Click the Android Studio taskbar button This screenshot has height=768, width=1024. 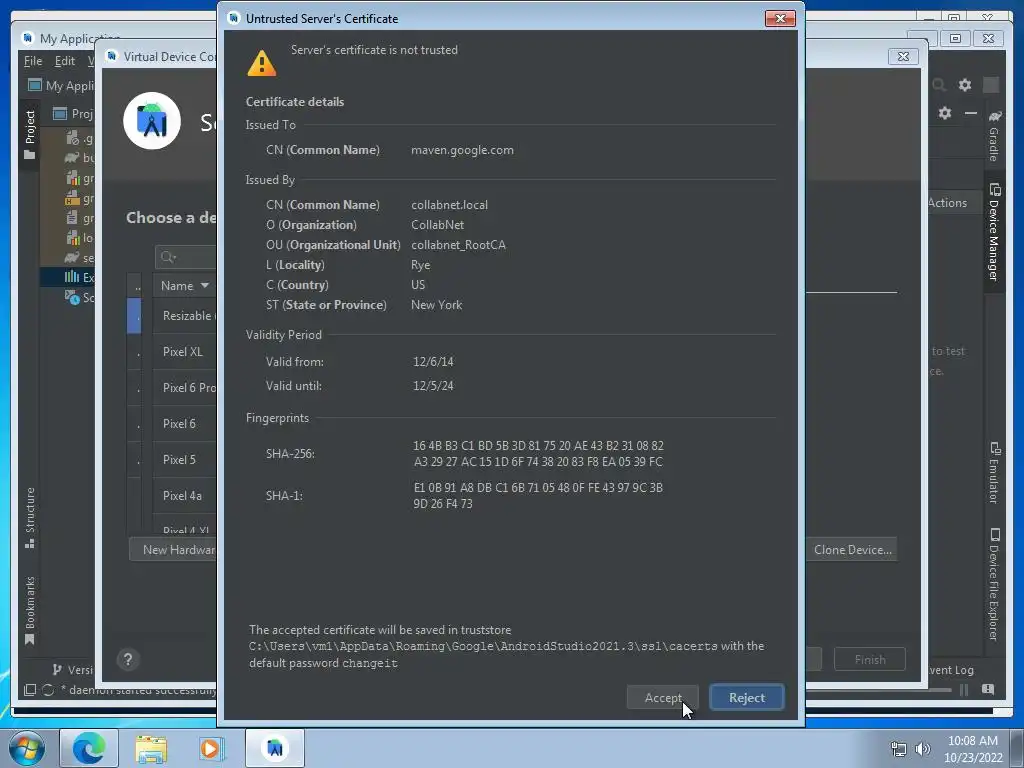(x=275, y=748)
